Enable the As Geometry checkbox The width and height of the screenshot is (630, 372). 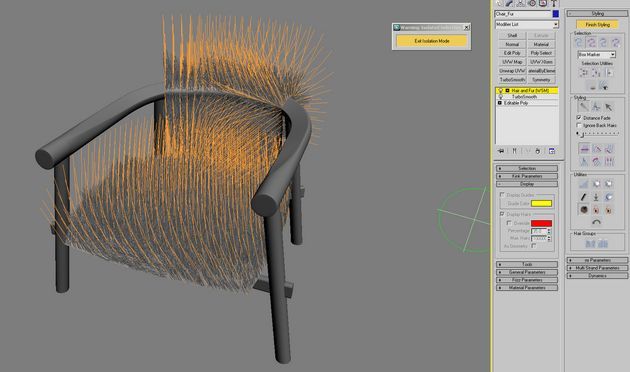click(534, 246)
